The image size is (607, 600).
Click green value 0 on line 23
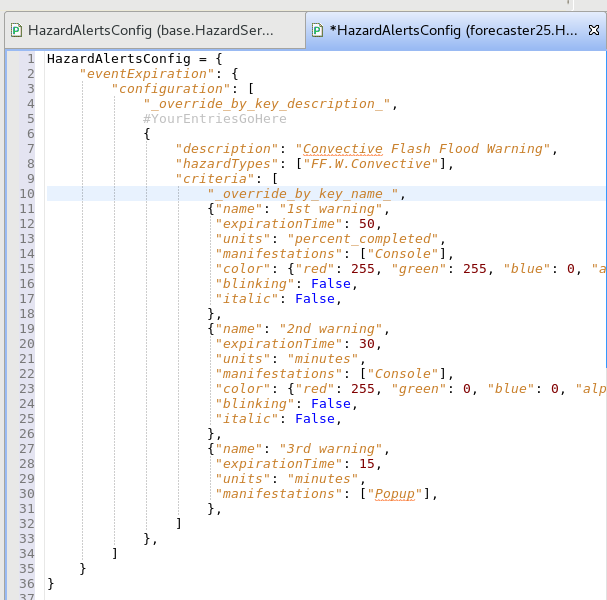466,389
